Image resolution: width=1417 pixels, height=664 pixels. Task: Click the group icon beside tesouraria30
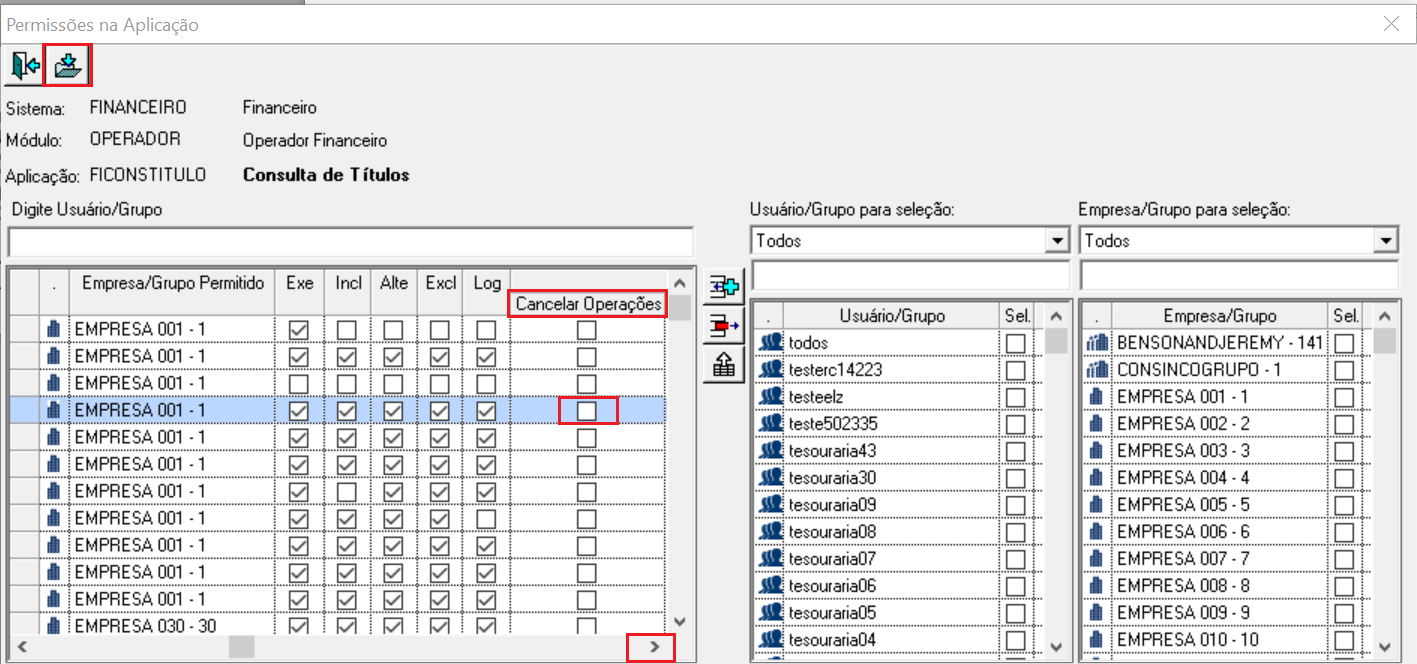pyautogui.click(x=771, y=478)
